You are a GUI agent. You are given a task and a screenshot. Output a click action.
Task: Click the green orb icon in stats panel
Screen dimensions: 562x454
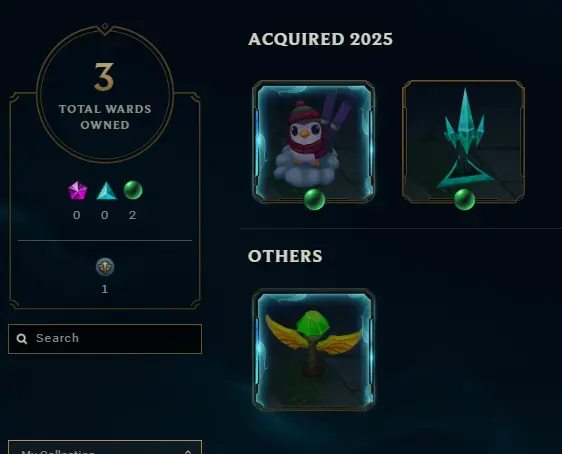click(133, 190)
